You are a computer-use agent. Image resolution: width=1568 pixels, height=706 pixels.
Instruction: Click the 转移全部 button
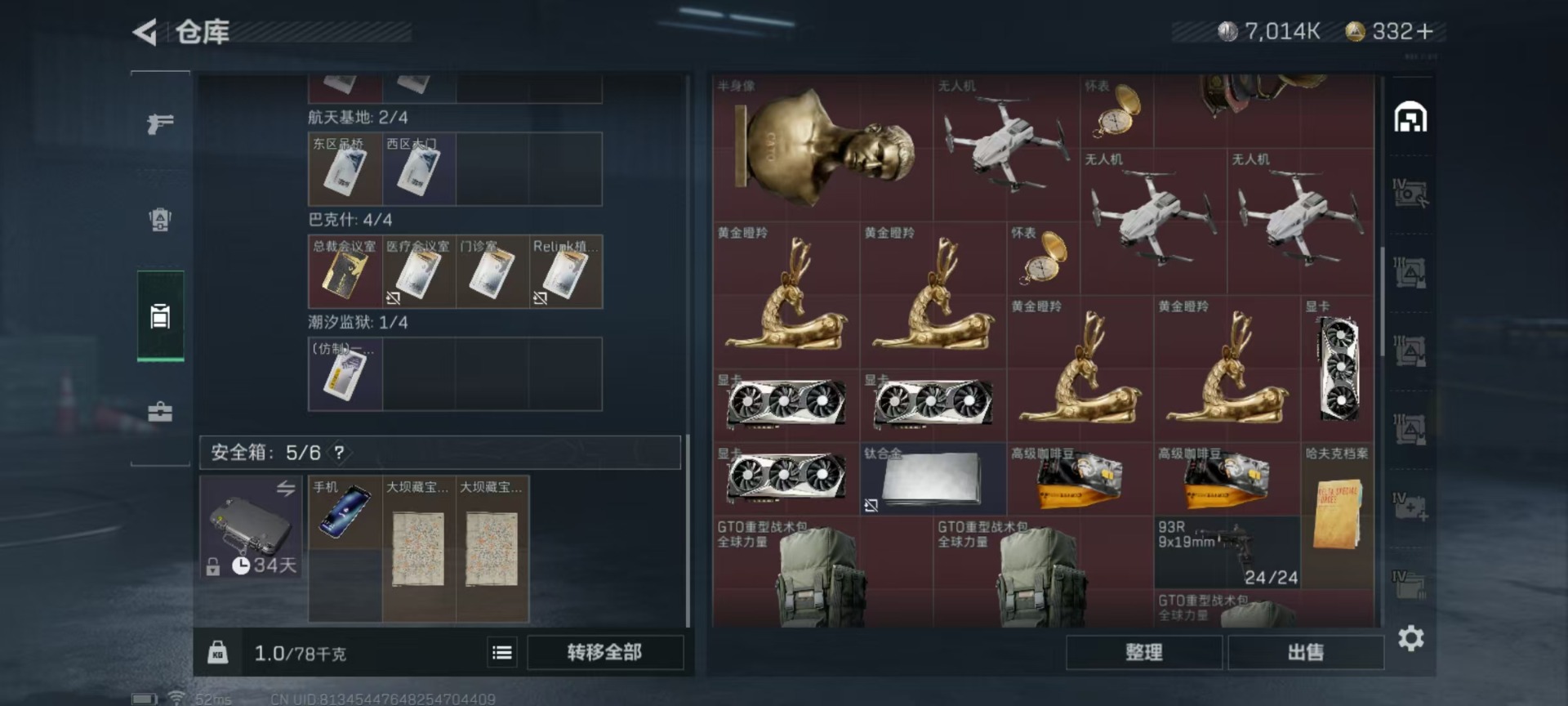(604, 652)
